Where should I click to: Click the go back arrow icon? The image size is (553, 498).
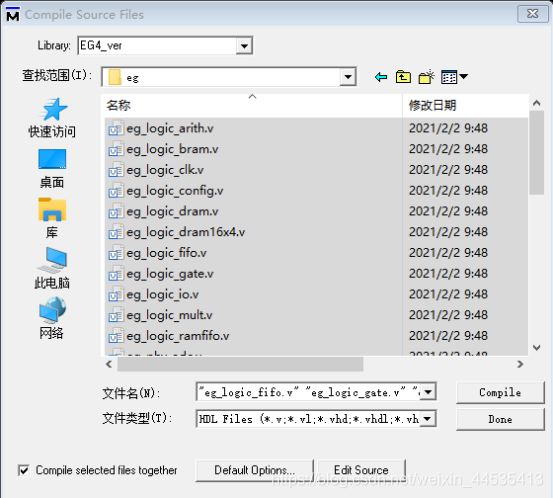381,77
